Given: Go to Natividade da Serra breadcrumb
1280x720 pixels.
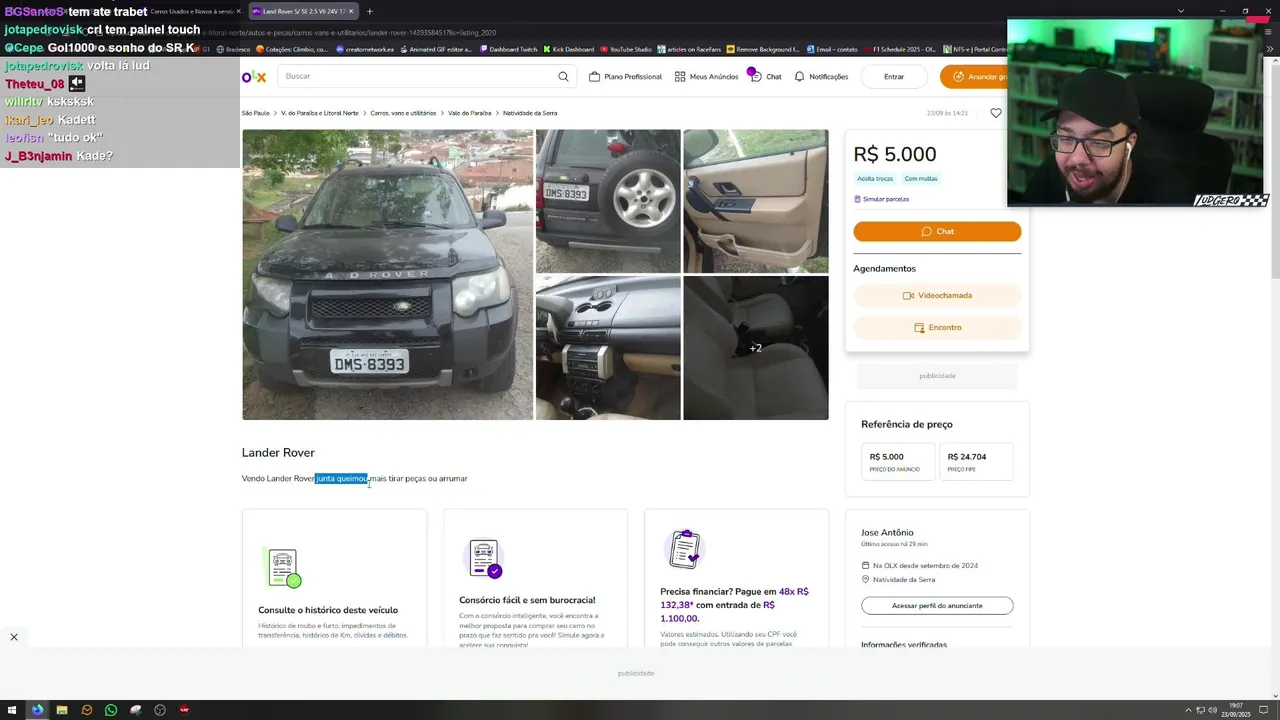Looking at the screenshot, I should click(x=530, y=113).
